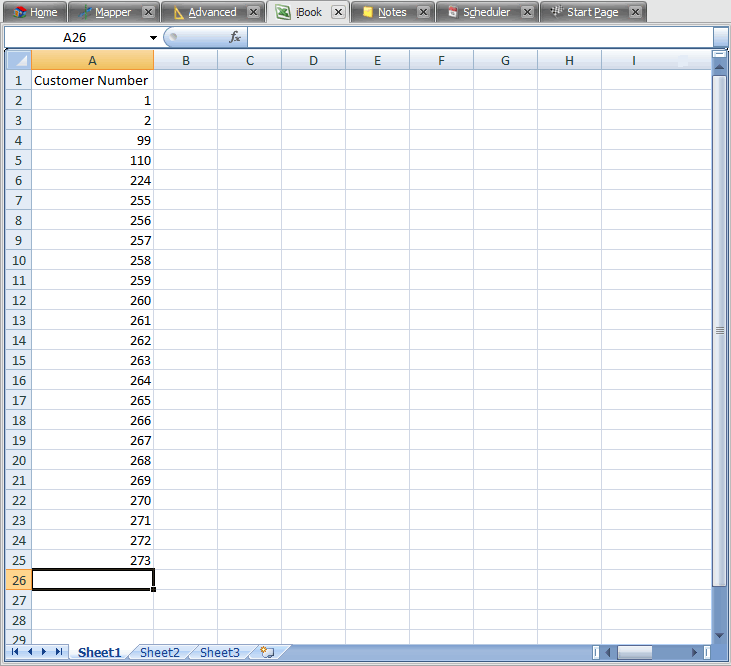This screenshot has height=666, width=731.
Task: Close the Mapper tab
Action: 148,12
